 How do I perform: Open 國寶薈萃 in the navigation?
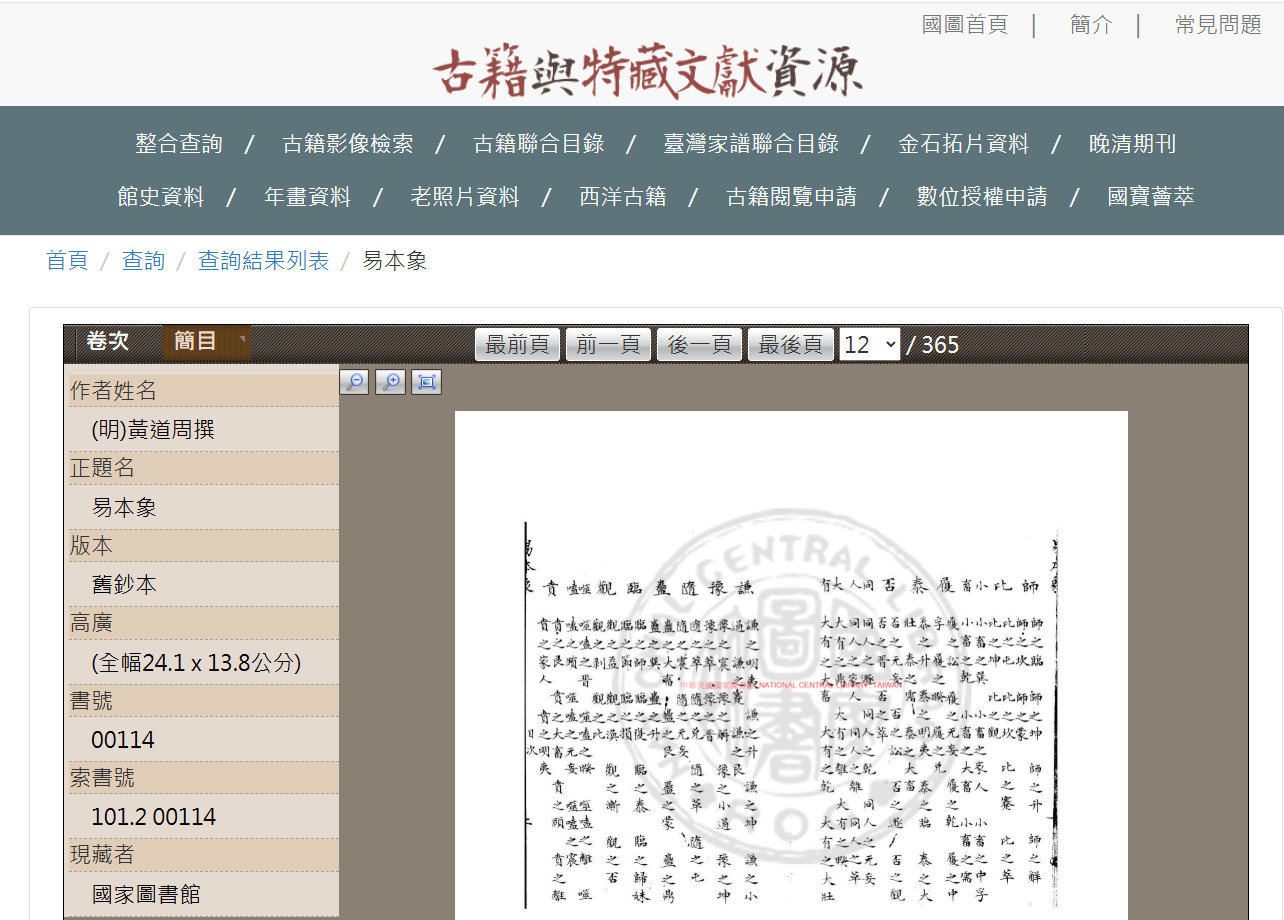(1151, 197)
